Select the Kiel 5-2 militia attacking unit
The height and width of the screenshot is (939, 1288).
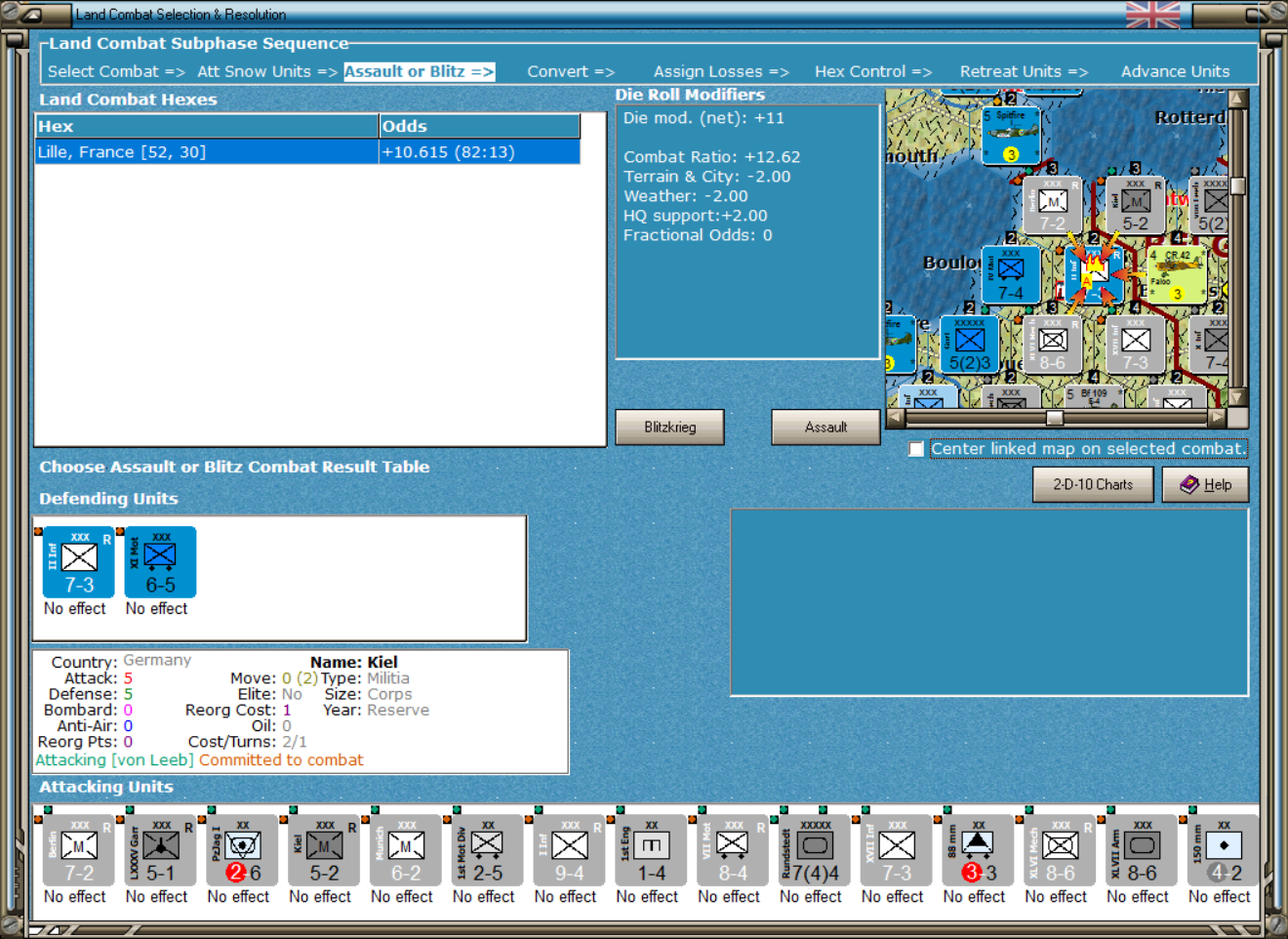click(324, 850)
